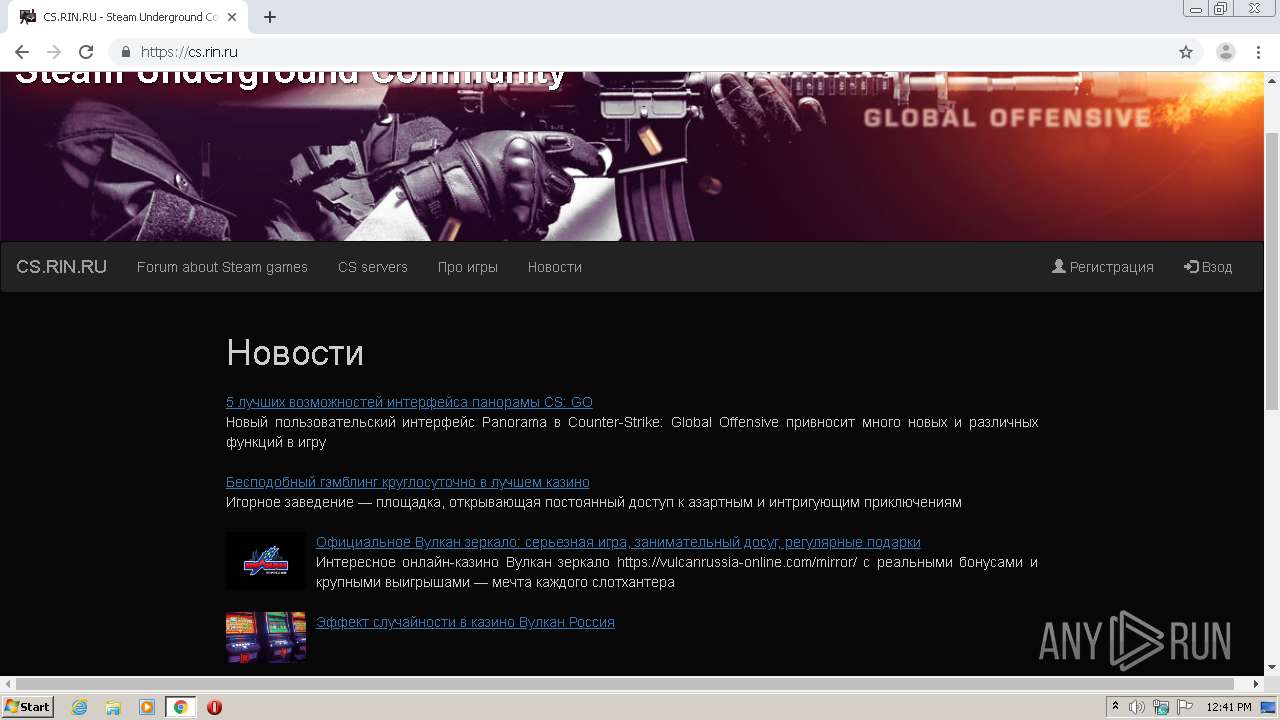This screenshot has height=720, width=1280.
Task: Open the file explorer taskbar icon
Action: 113,707
